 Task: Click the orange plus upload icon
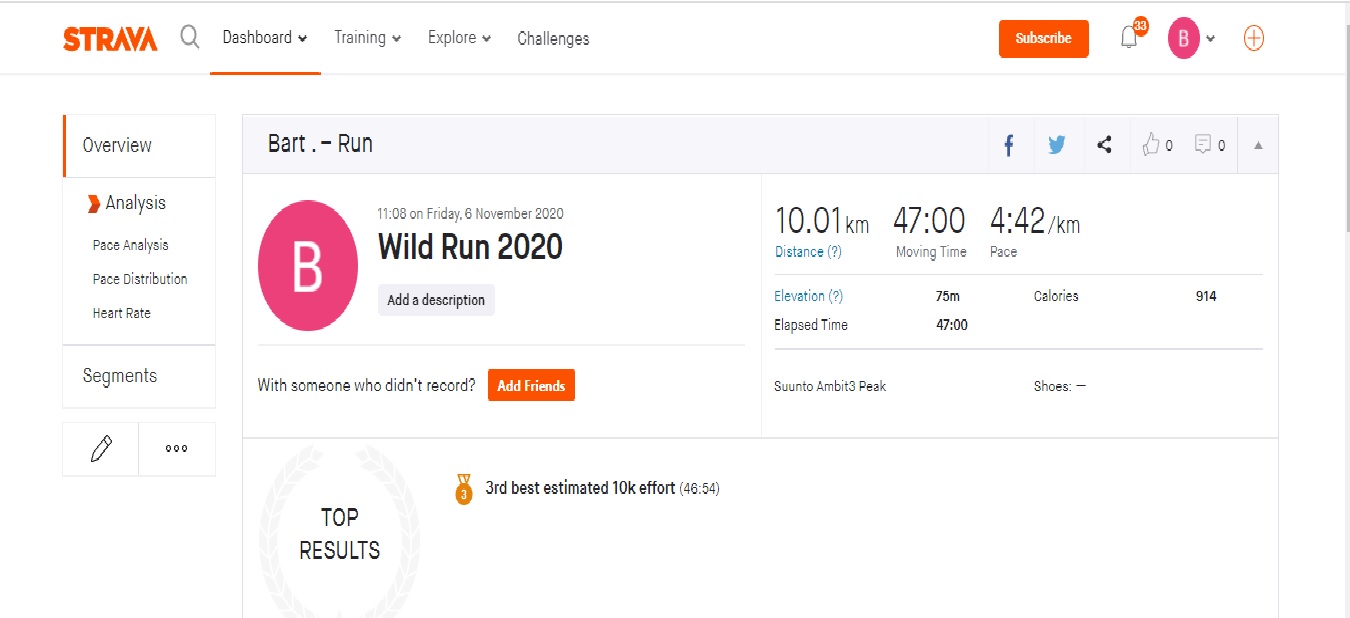[1253, 38]
